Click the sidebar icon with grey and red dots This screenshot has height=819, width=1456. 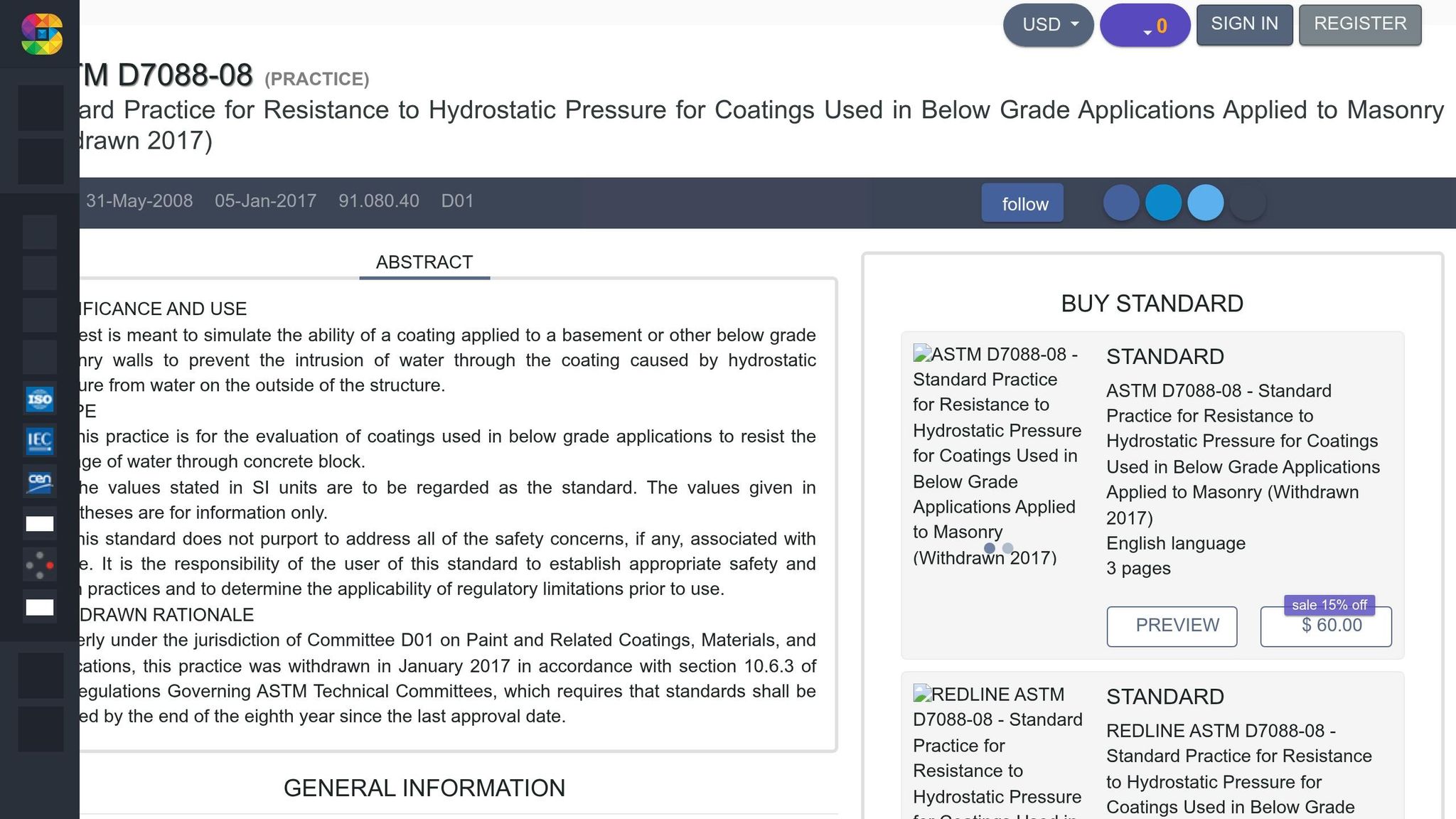[40, 565]
